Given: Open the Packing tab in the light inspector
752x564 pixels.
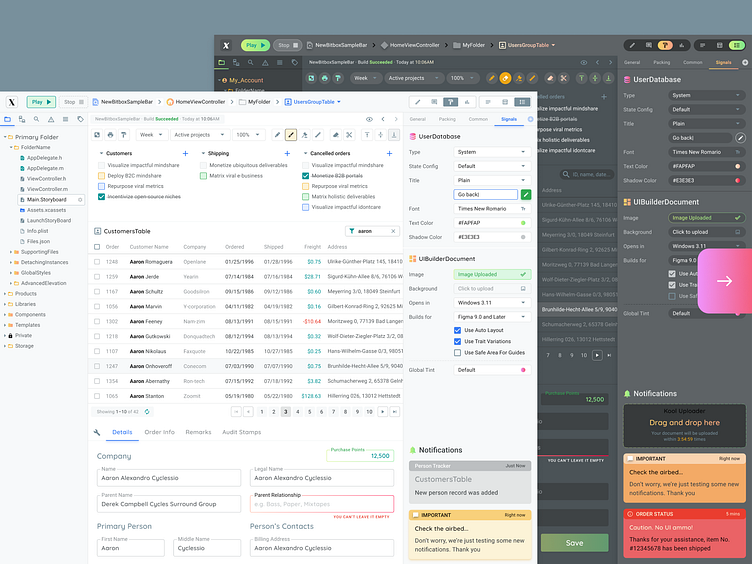Looking at the screenshot, I should pos(447,119).
